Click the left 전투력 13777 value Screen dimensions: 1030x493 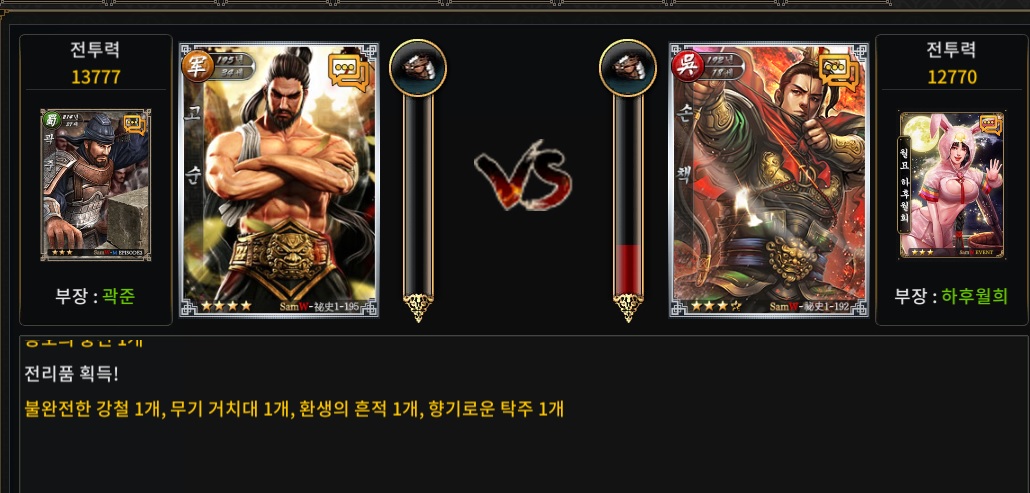click(96, 77)
